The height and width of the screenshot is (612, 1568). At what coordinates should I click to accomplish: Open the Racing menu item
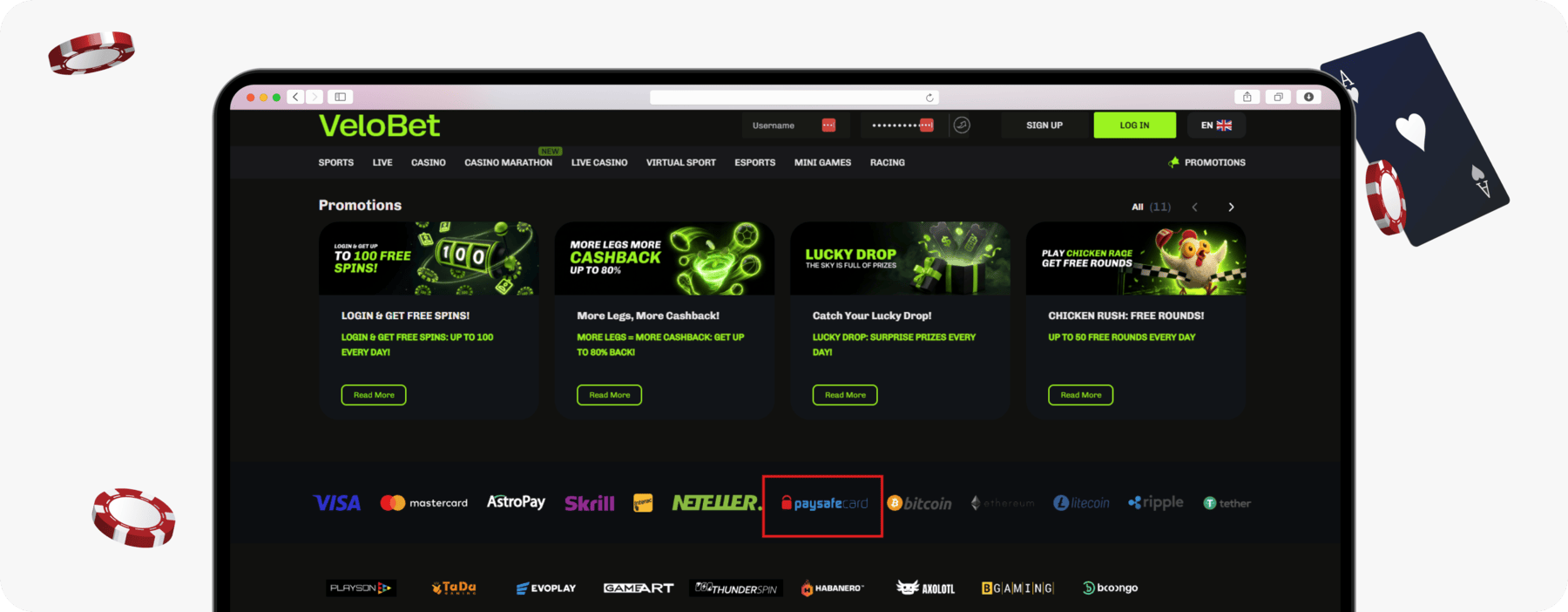click(888, 163)
